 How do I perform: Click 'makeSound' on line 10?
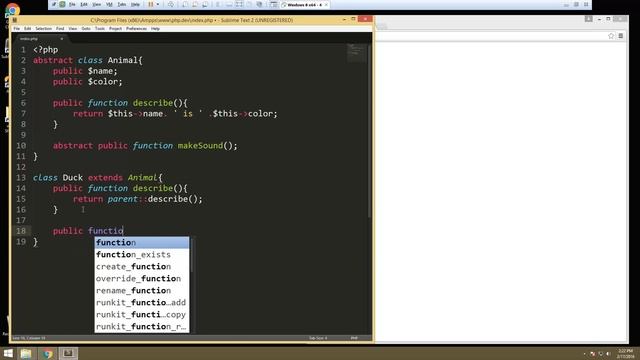200,146
